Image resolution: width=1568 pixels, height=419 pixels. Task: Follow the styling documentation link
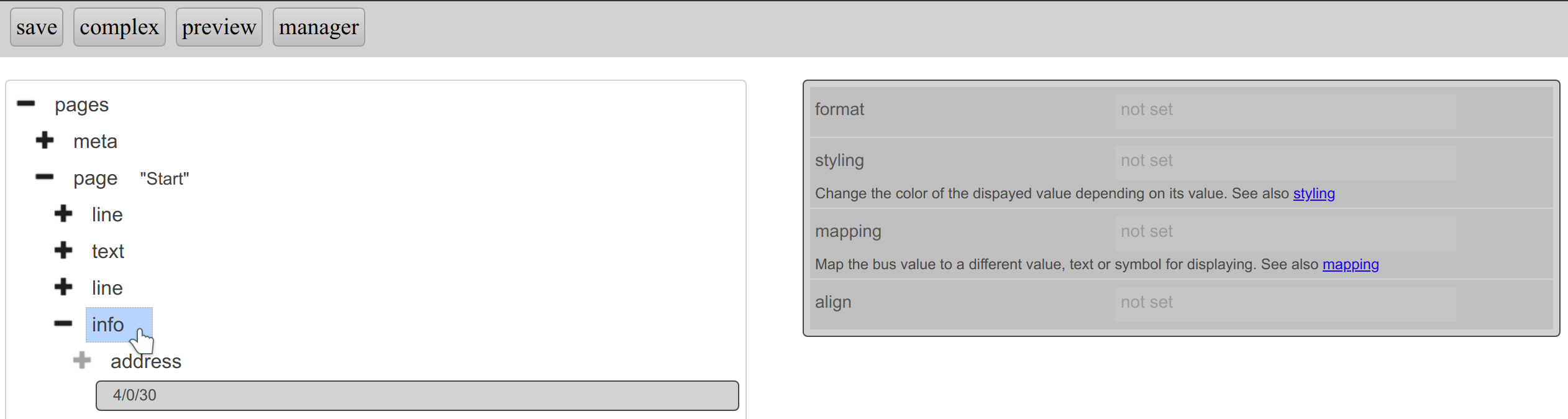[1314, 194]
